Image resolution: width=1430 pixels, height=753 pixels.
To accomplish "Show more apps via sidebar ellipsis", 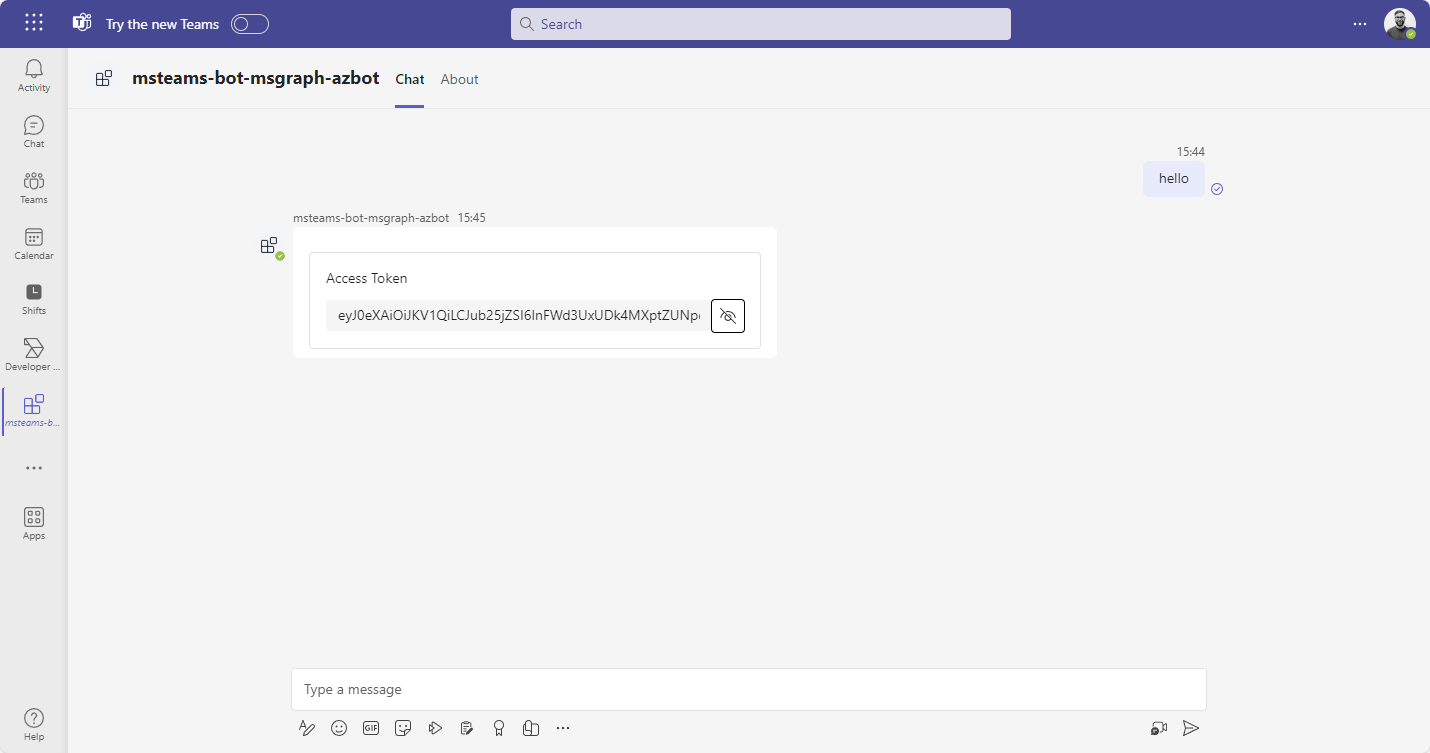I will click(34, 467).
